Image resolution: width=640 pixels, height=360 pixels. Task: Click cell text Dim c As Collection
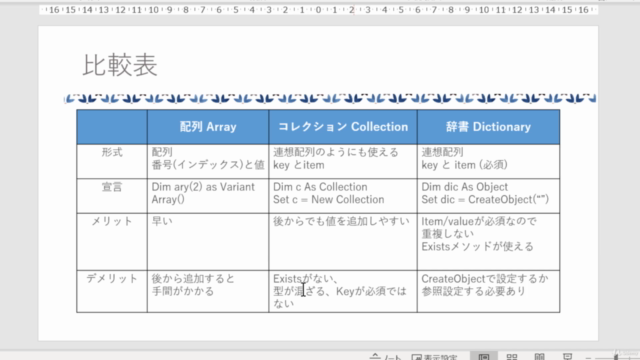tap(320, 187)
